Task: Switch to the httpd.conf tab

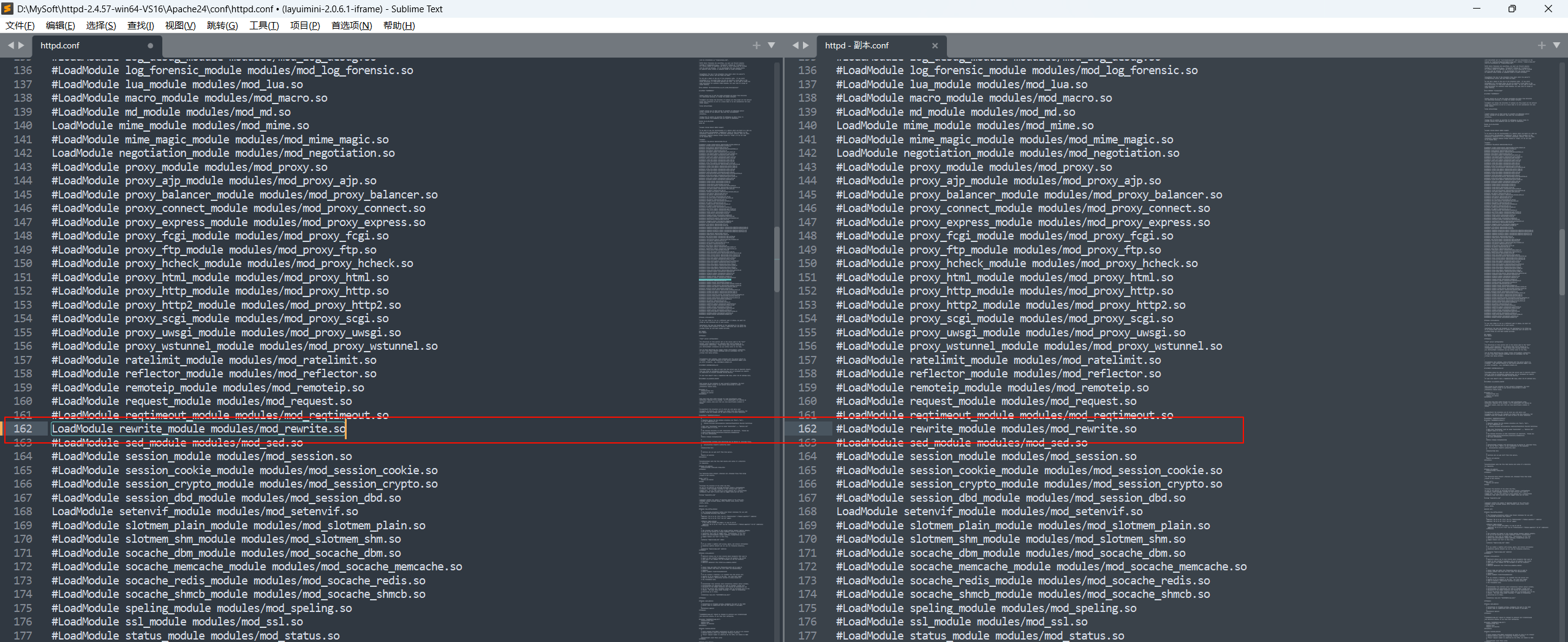Action: 97,46
